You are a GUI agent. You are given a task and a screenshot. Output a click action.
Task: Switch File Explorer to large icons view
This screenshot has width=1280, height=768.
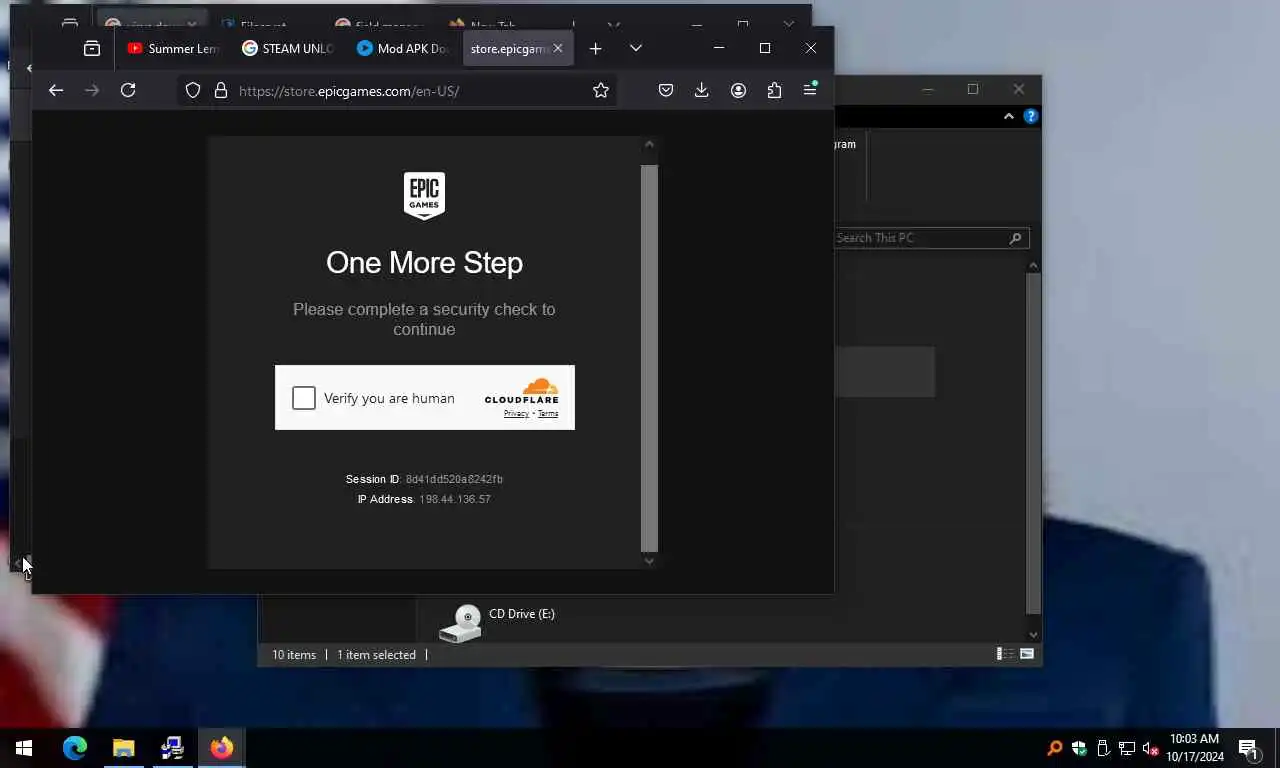point(1026,654)
